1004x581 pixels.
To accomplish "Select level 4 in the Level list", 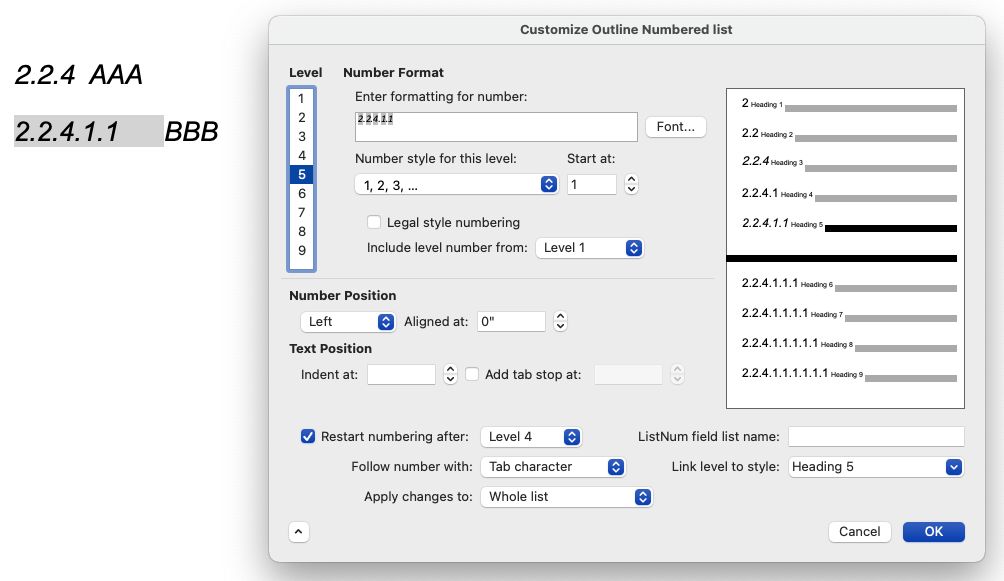I will pos(302,156).
